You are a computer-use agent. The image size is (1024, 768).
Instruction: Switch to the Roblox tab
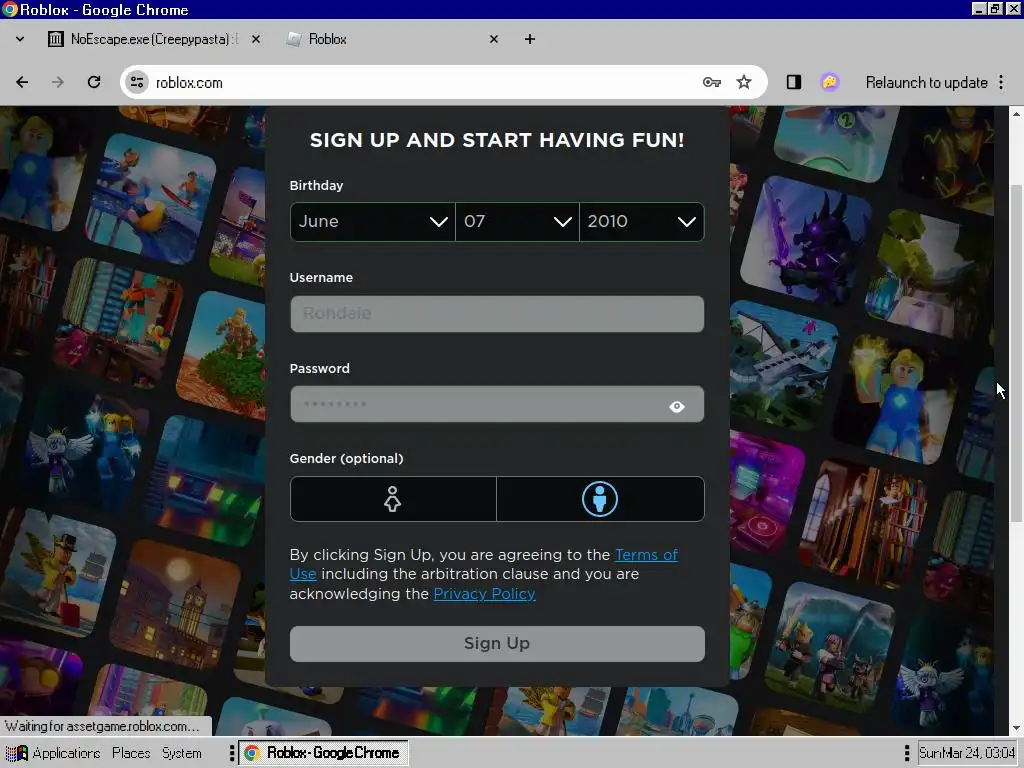pyautogui.click(x=392, y=39)
